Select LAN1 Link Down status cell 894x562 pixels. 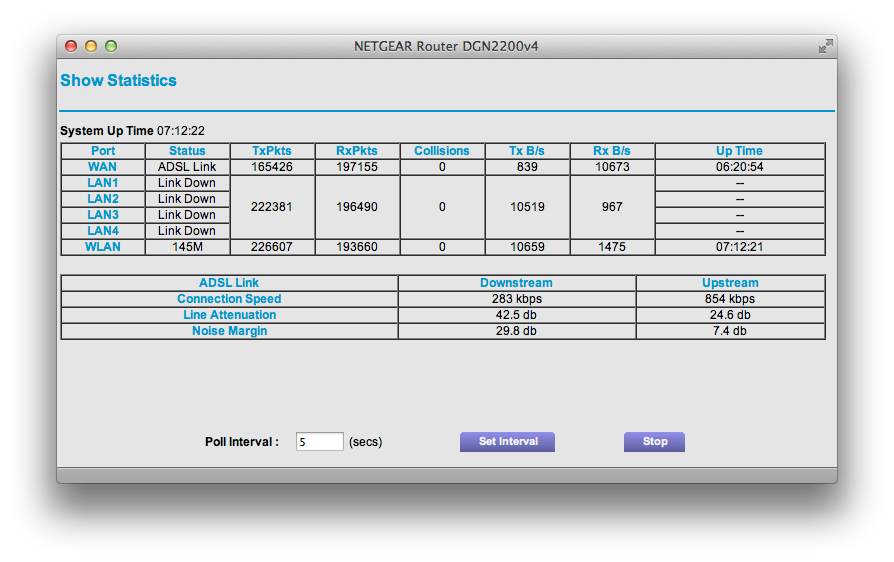(187, 183)
